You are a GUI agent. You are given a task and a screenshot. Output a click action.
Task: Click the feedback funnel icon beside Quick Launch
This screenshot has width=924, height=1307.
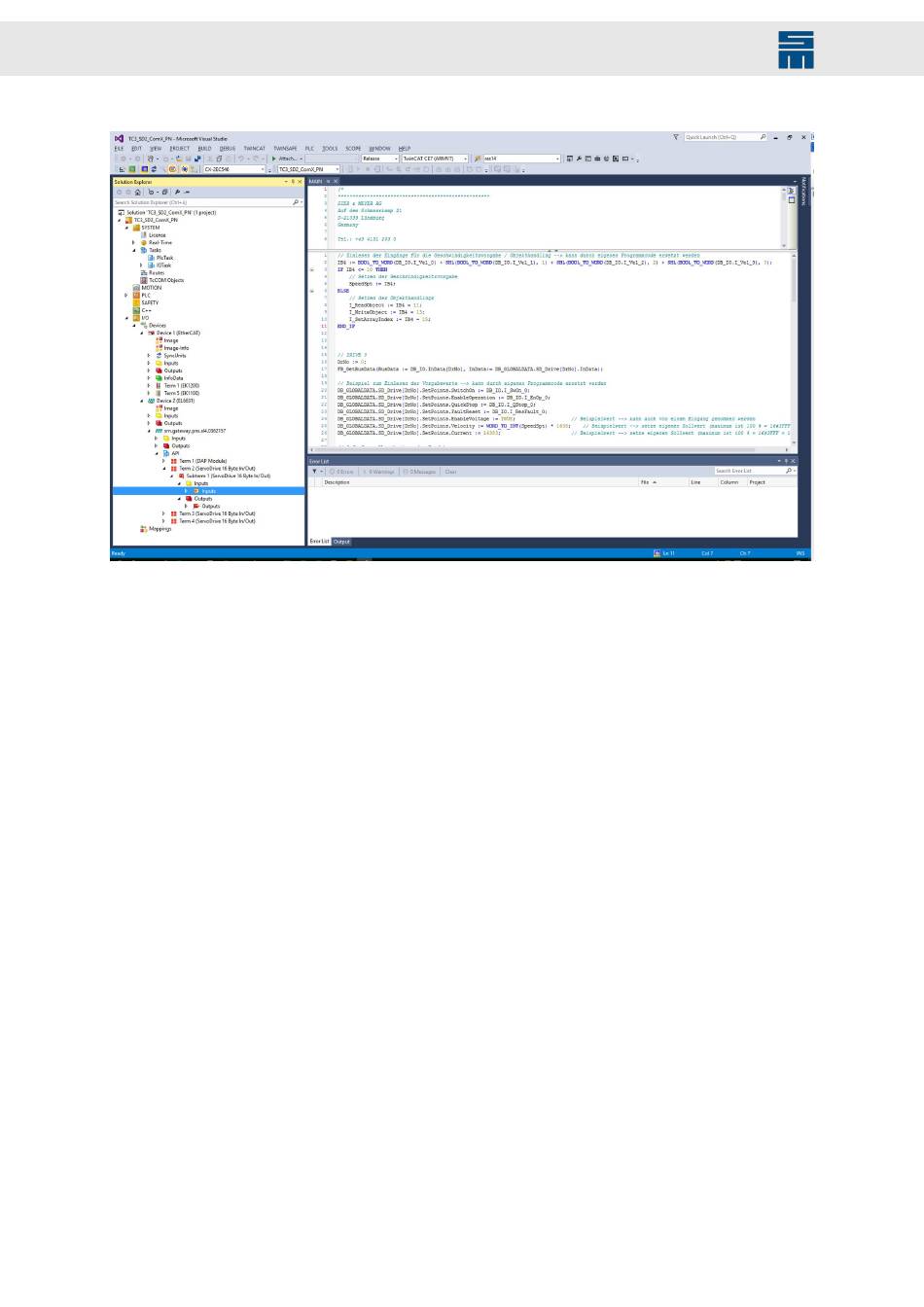coord(676,137)
